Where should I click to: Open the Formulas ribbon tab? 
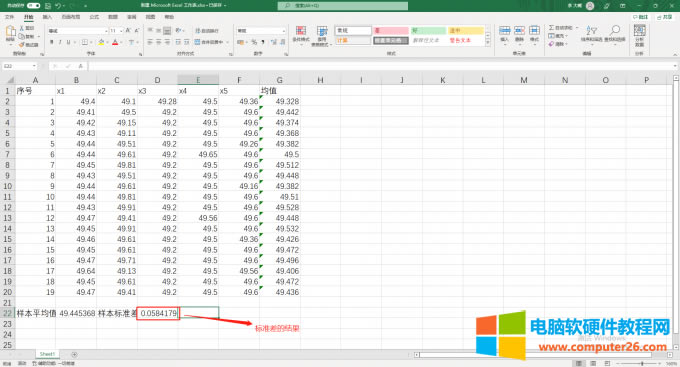click(94, 17)
